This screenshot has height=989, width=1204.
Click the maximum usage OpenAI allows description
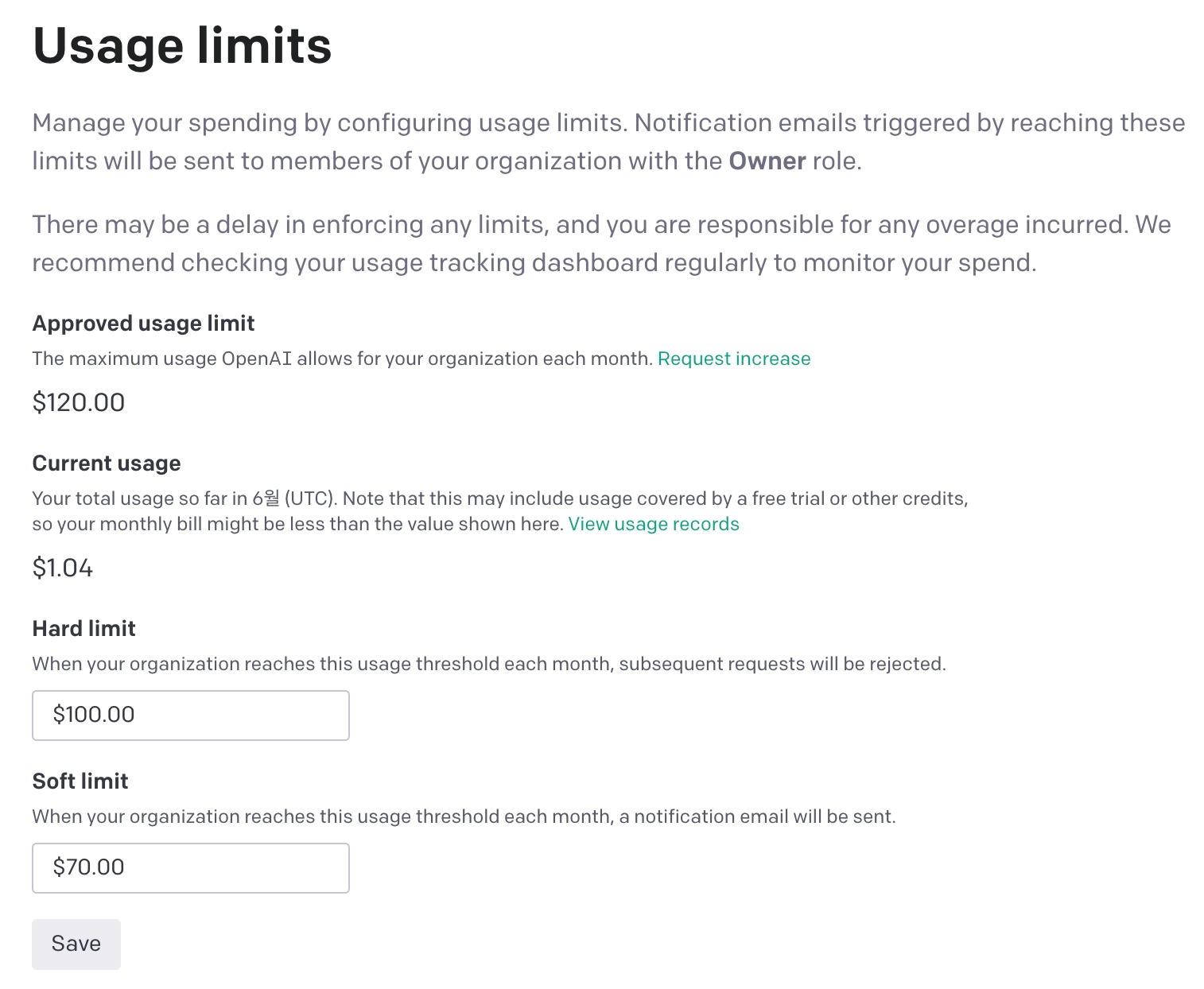click(x=342, y=359)
